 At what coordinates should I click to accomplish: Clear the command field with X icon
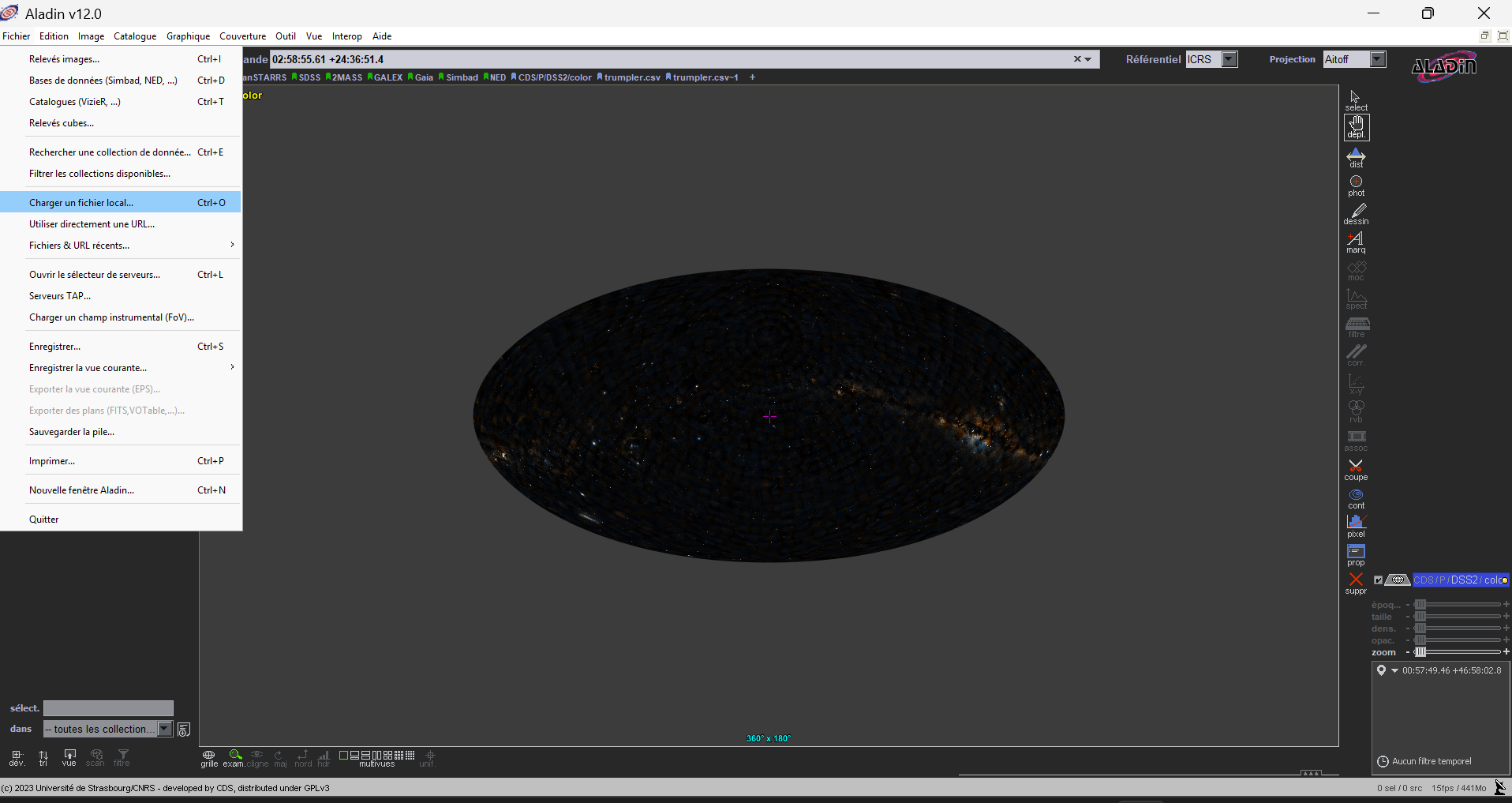coord(1077,59)
